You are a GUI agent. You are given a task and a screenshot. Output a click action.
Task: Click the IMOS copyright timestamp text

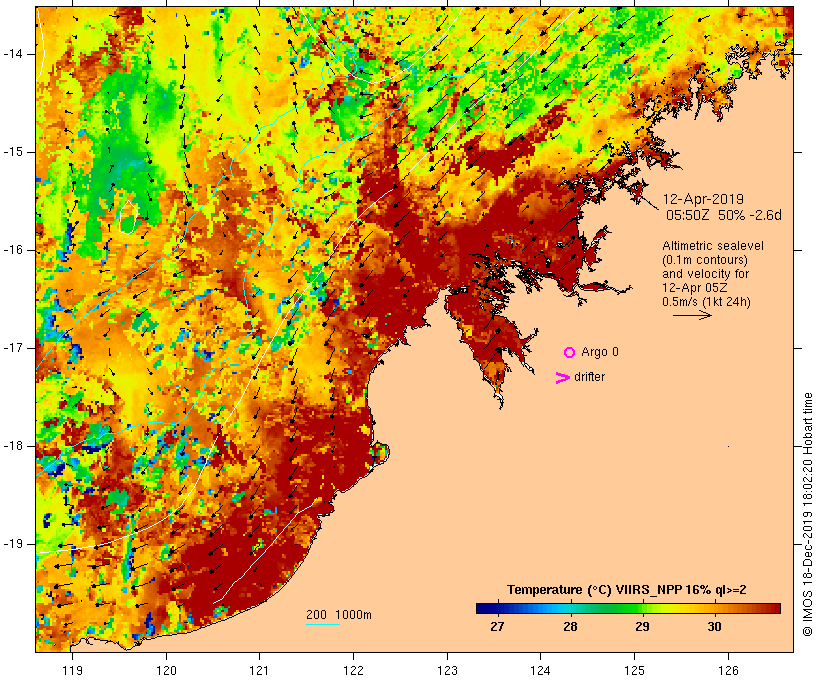coord(807,514)
